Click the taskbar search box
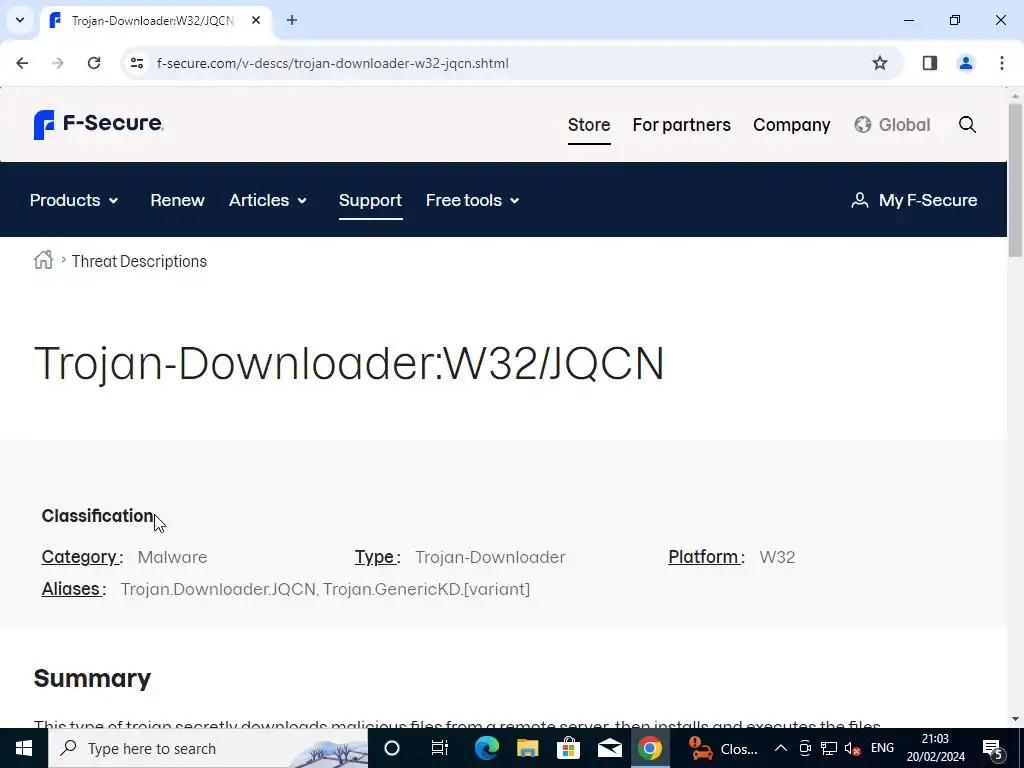 [x=208, y=748]
